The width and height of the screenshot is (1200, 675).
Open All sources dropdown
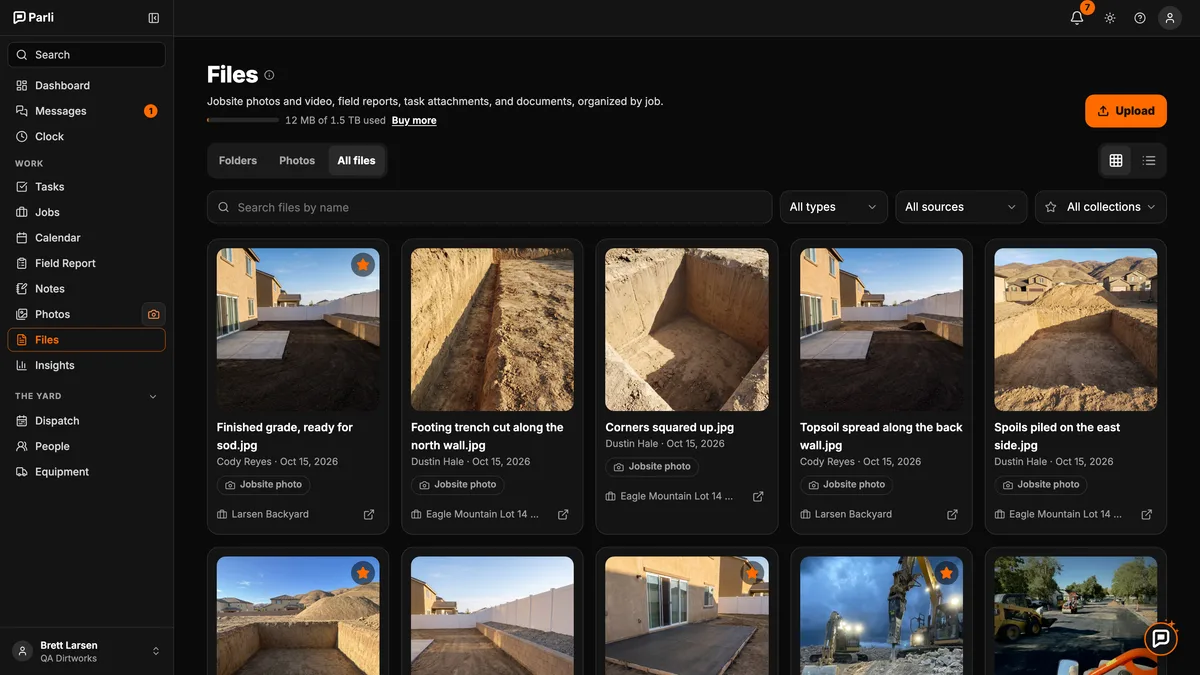[x=961, y=207]
